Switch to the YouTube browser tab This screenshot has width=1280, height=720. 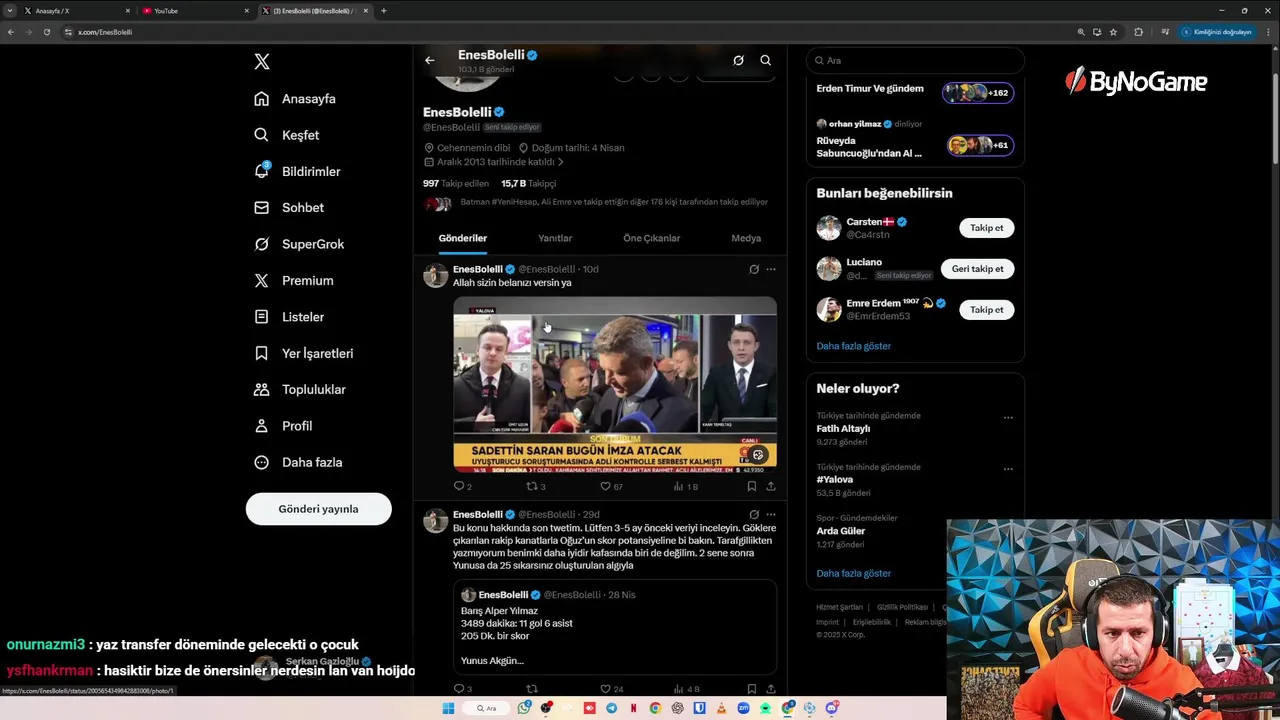click(x=195, y=11)
